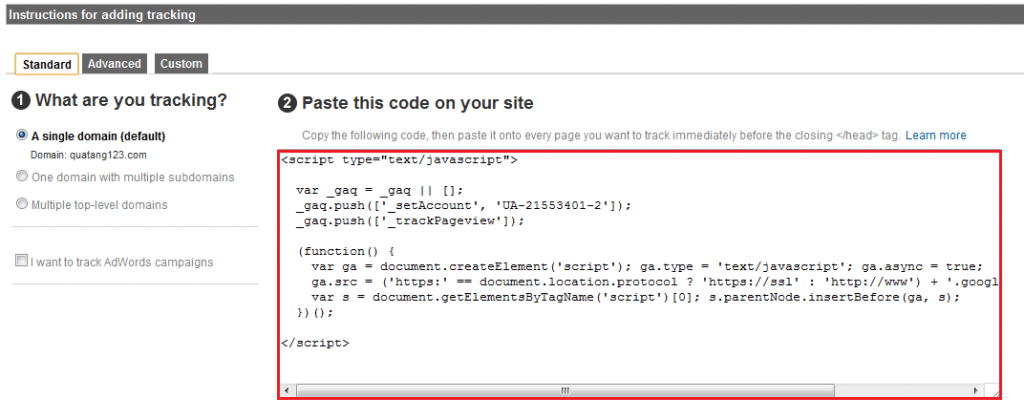Click the '_setAccount' UA-21553401-2 code line
Image resolution: width=1024 pixels, height=419 pixels.
(x=464, y=206)
